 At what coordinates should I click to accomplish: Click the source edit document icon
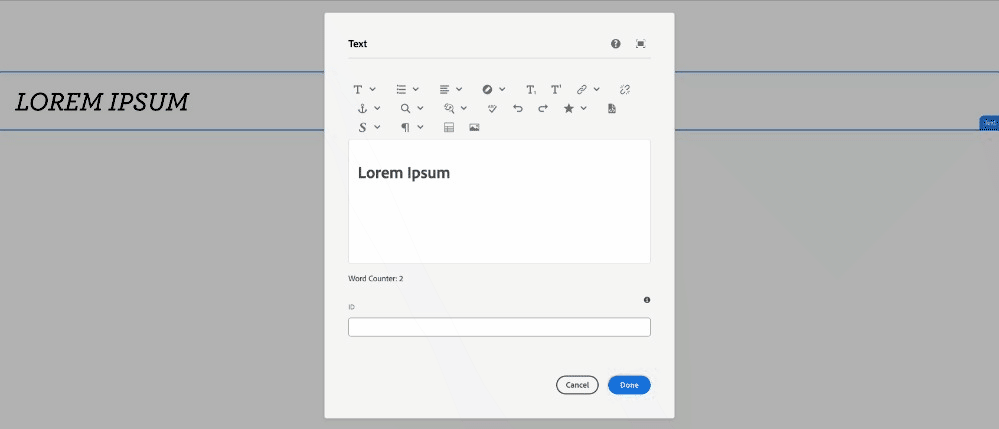click(x=612, y=108)
